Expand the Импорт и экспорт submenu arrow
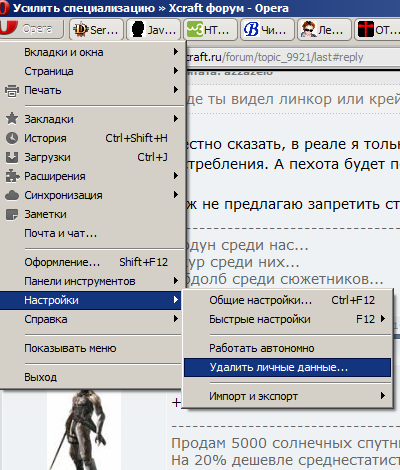Viewport: 400px width, 470px height. pos(383,396)
